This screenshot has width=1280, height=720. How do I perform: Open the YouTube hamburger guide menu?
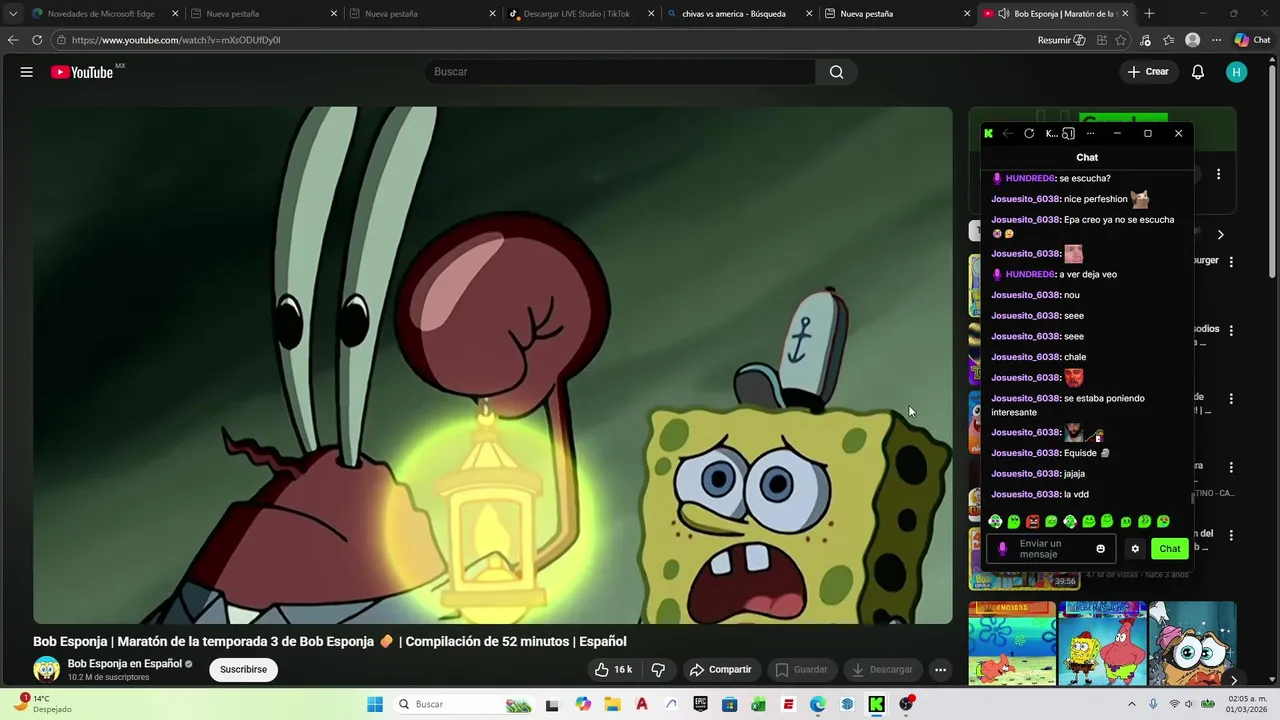27,72
